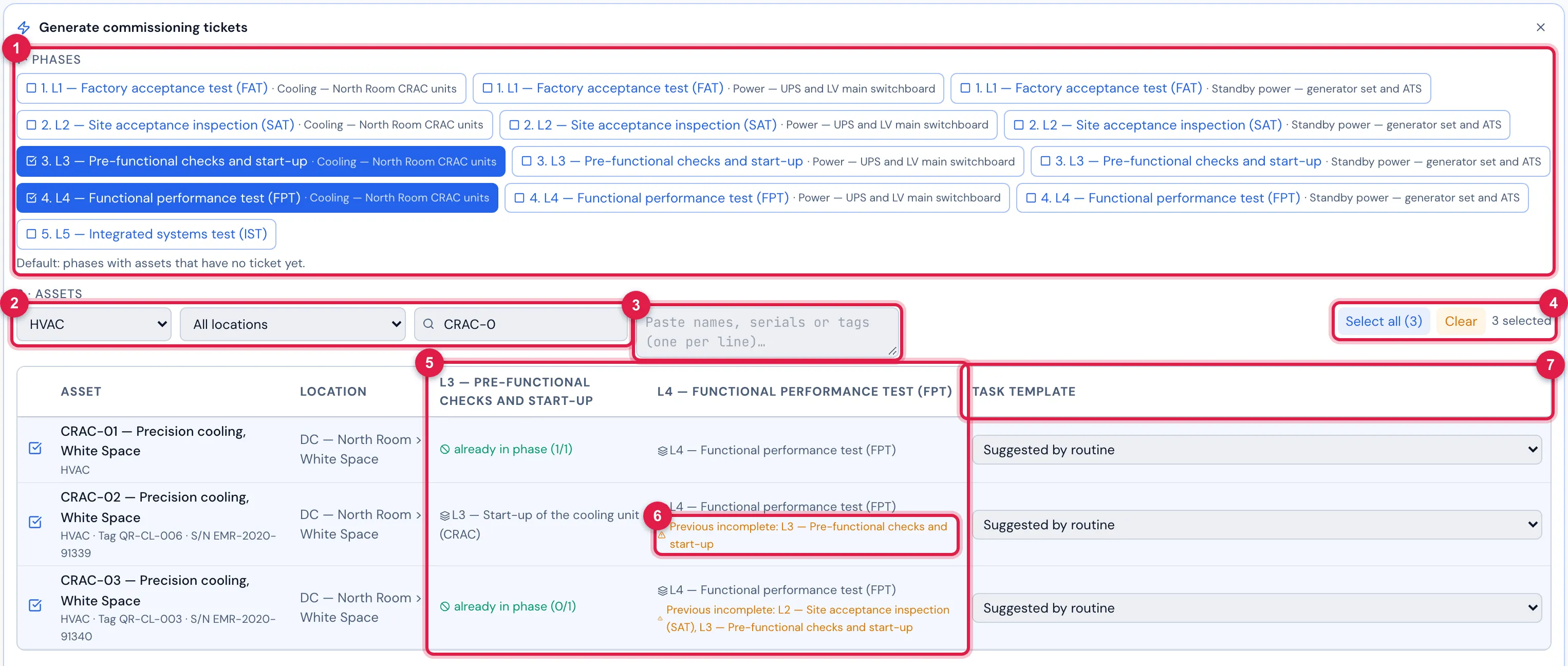
Task: Click the search magnifier icon in the asset search
Action: click(x=428, y=324)
